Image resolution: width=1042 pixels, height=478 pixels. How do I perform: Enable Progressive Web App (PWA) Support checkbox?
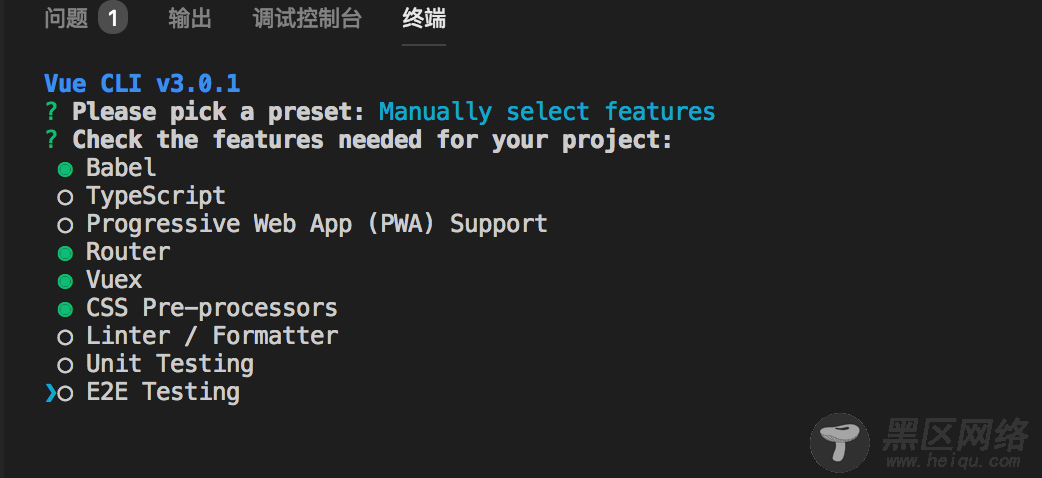point(64,225)
